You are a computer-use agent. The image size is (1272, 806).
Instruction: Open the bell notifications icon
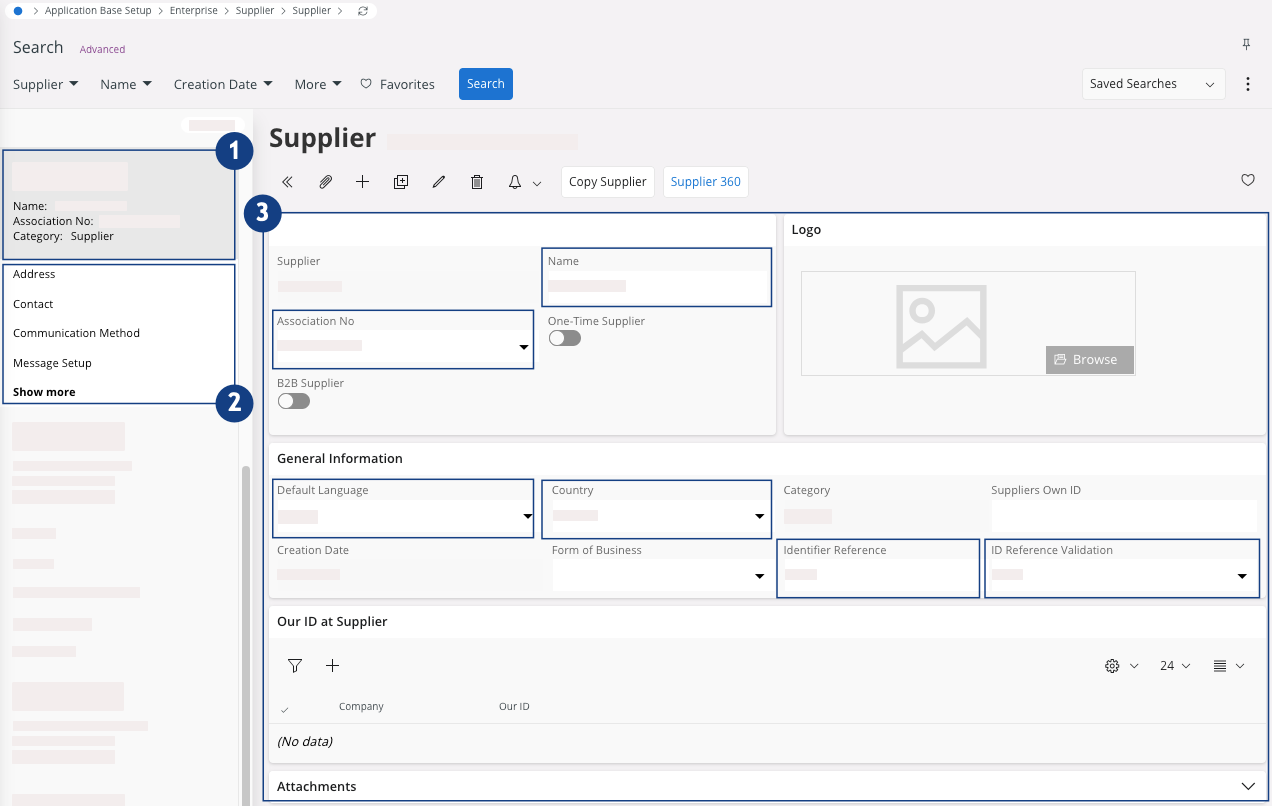tap(515, 182)
